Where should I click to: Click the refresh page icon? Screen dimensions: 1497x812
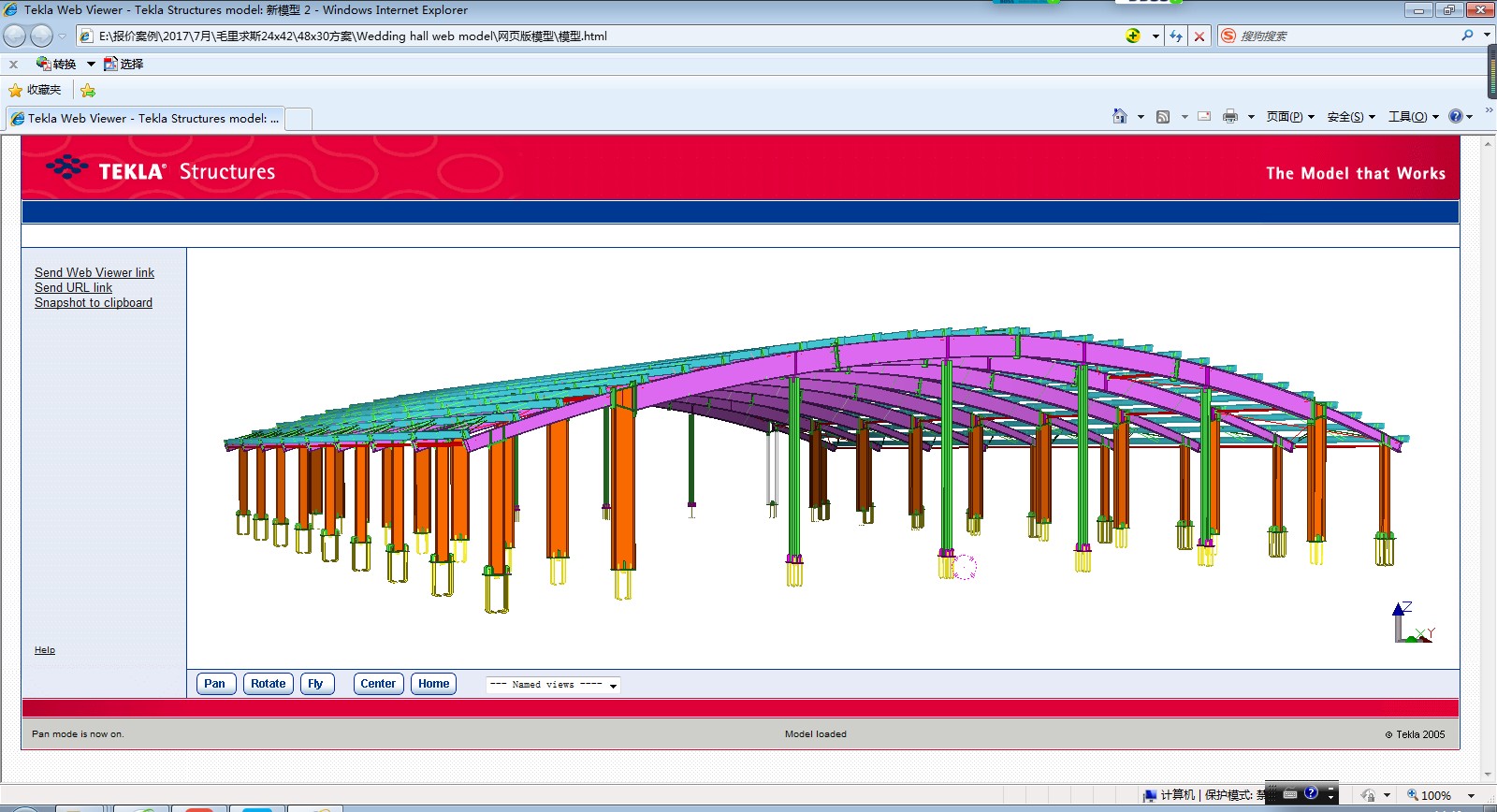tap(1176, 36)
